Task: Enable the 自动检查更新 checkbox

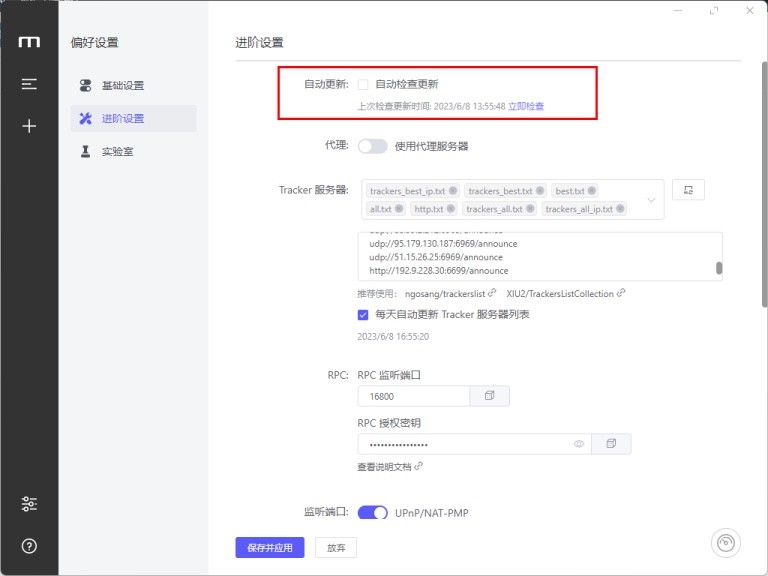Action: pyautogui.click(x=363, y=85)
